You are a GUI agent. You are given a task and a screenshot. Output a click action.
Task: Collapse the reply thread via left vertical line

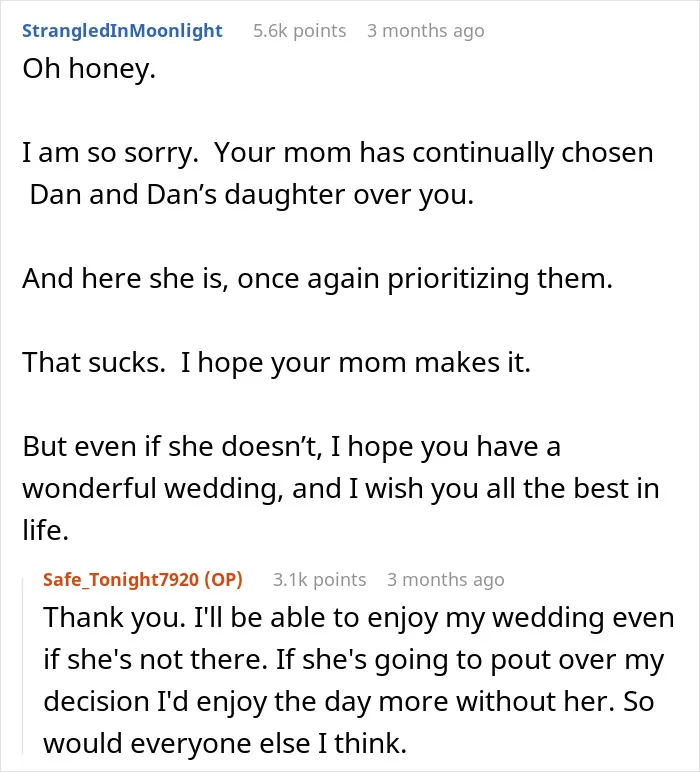click(x=23, y=666)
